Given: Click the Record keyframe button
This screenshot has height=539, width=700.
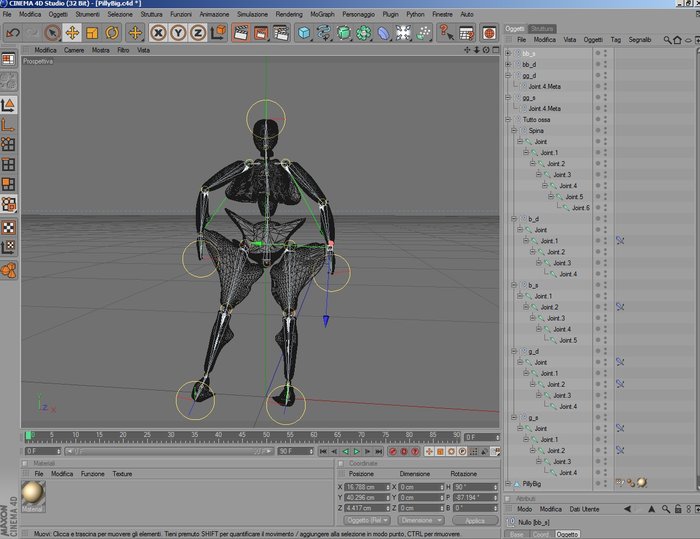Looking at the screenshot, I should [x=393, y=451].
